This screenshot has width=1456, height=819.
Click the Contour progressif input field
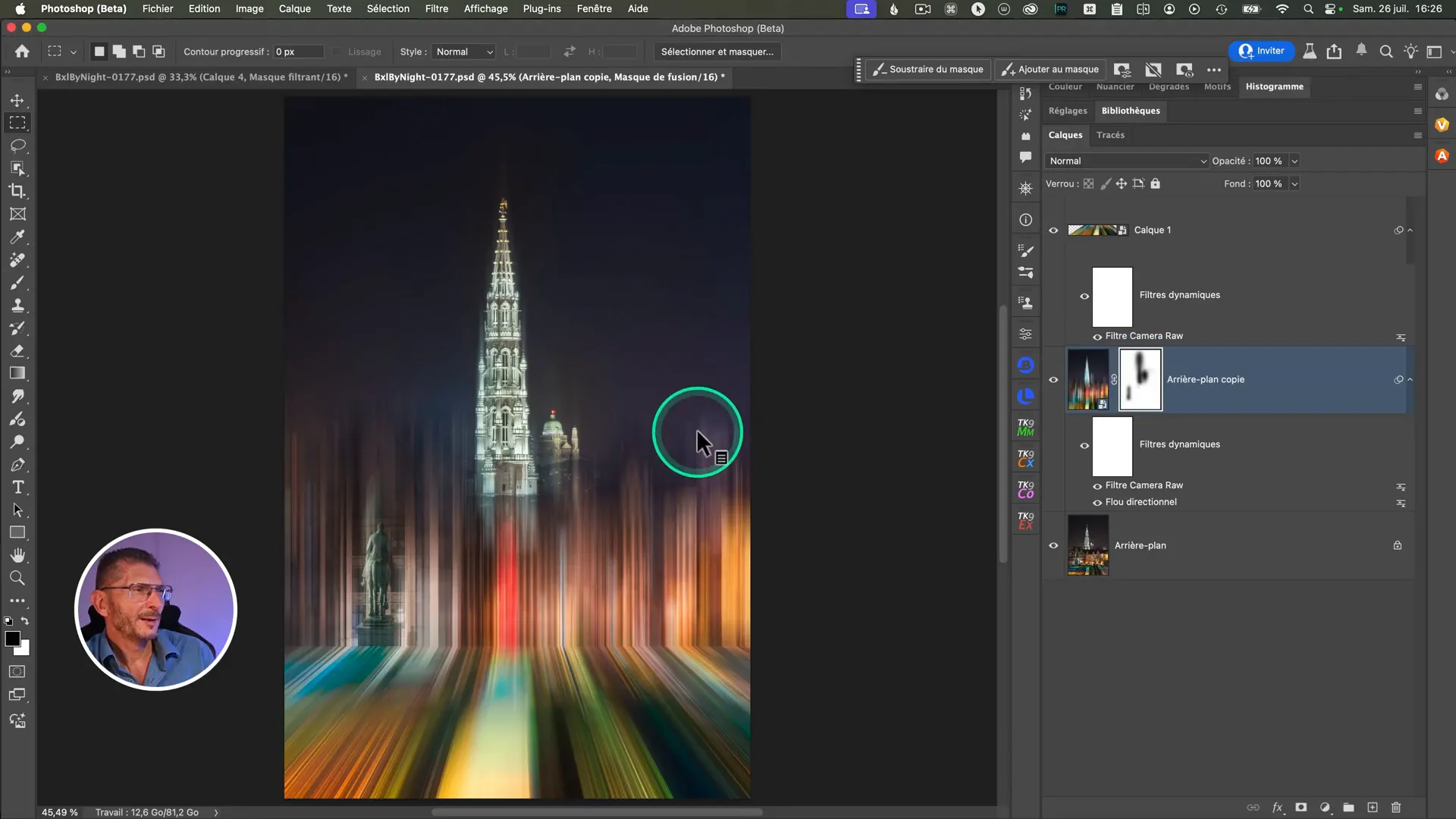point(298,52)
